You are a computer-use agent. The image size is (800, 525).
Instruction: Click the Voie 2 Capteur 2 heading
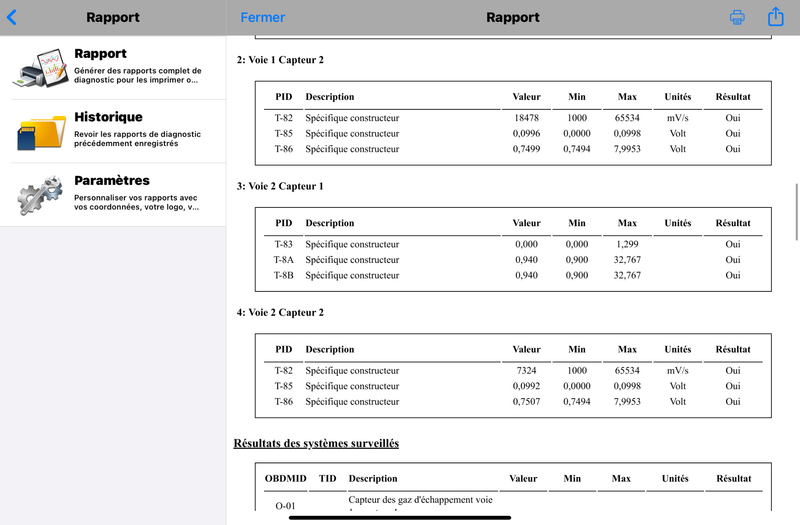pyautogui.click(x=280, y=313)
